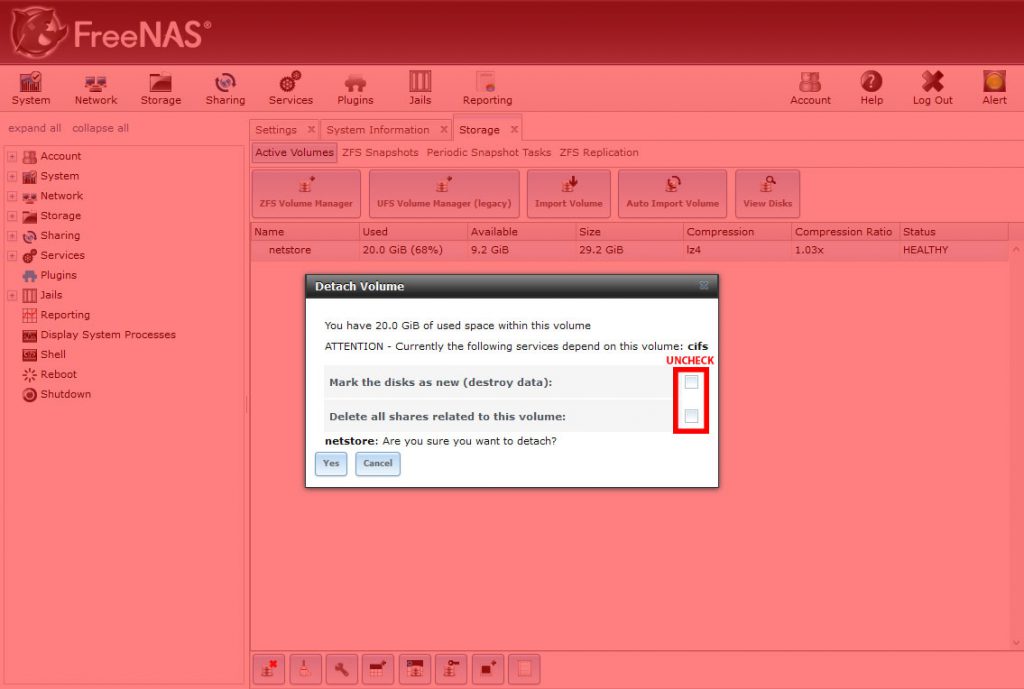Image resolution: width=1024 pixels, height=689 pixels.
Task: Expand Services node in sidebar tree
Action: click(12, 255)
